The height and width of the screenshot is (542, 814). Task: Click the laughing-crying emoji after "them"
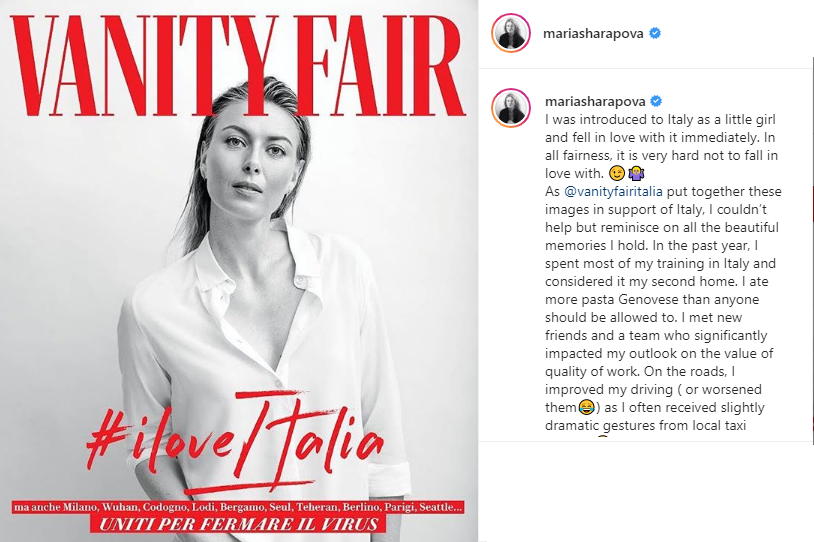[586, 407]
